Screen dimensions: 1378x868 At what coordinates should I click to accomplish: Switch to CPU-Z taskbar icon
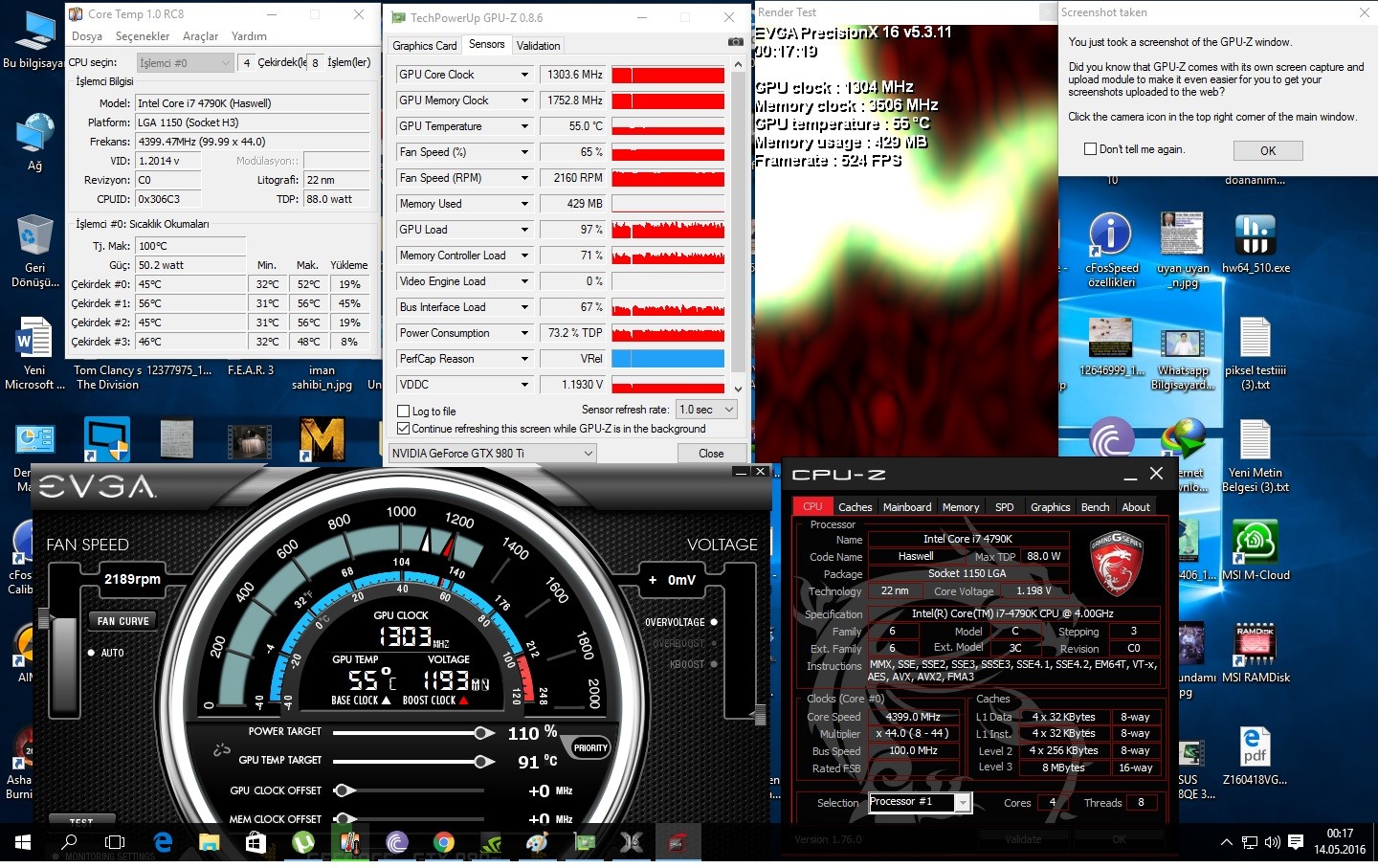[678, 842]
